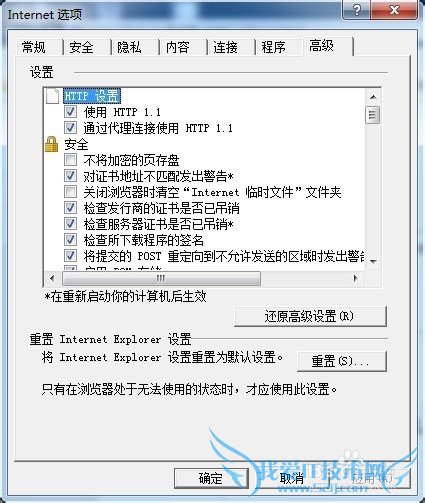Click the padlock icon beside 安全
Viewport: 425px width, 503px height.
[51, 144]
